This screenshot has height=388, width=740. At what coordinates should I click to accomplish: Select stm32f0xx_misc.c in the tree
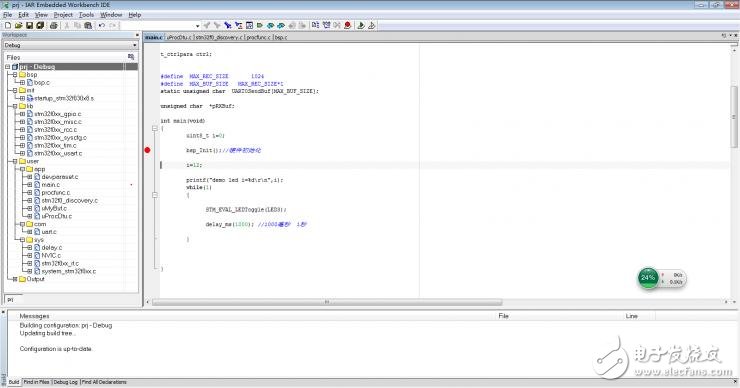coord(58,122)
